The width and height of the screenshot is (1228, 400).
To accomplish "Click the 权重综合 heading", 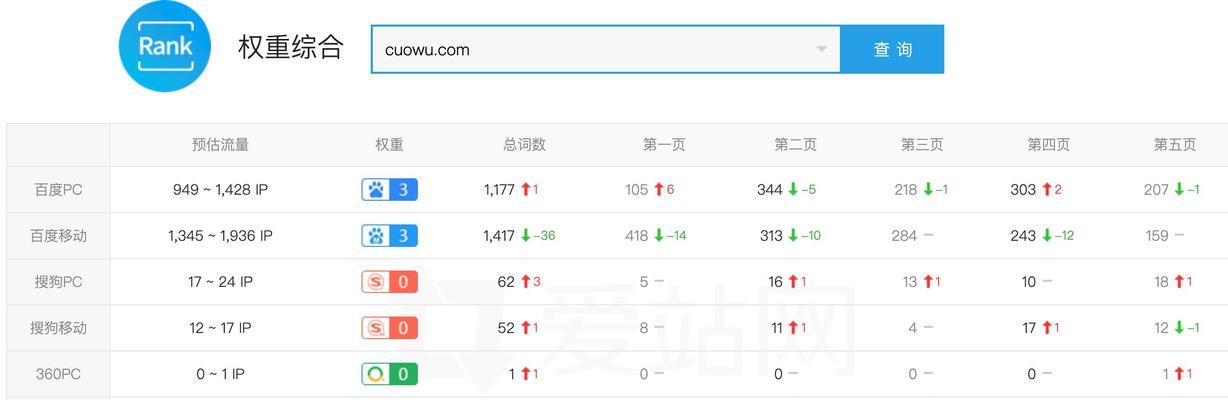I will (x=291, y=47).
